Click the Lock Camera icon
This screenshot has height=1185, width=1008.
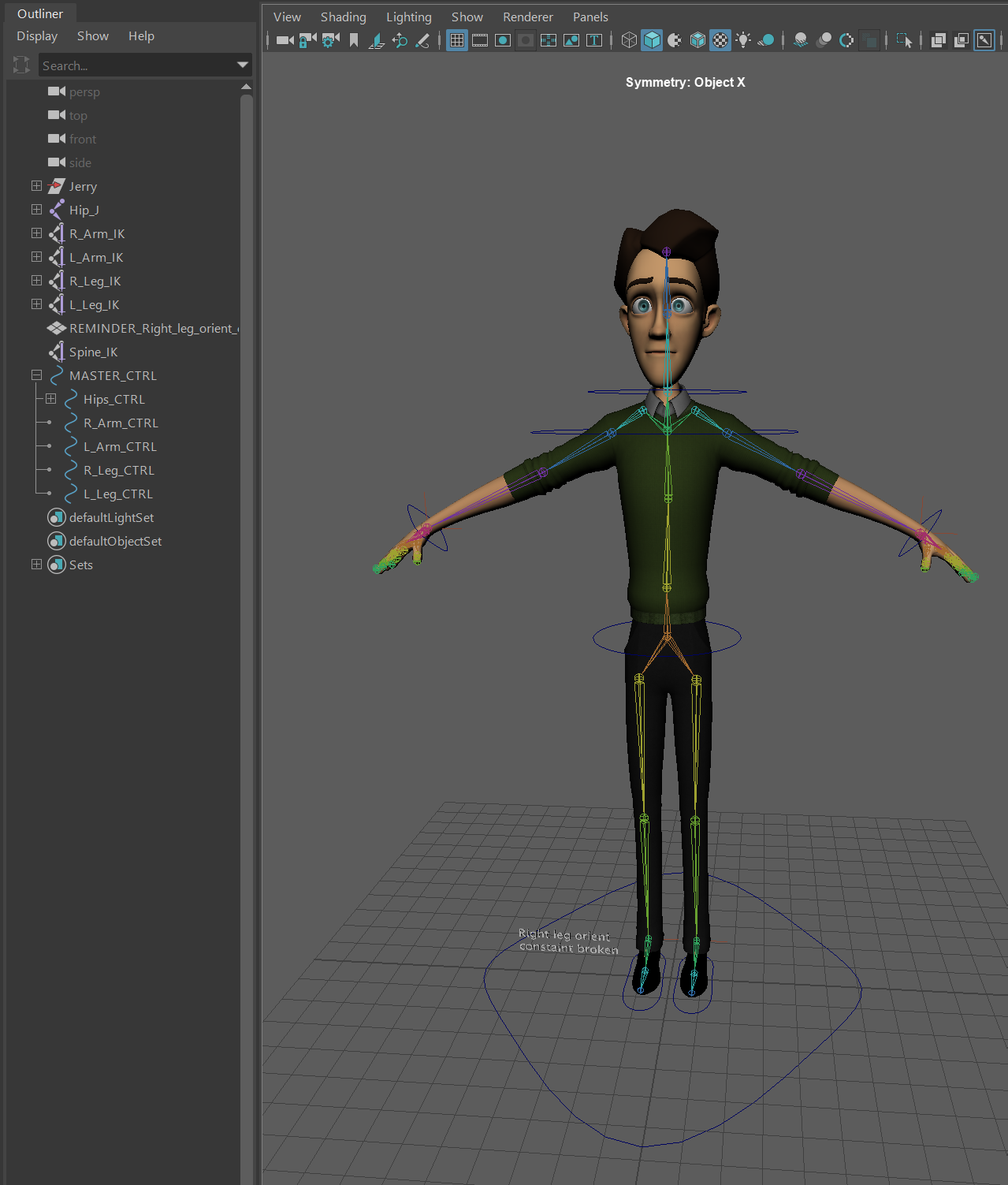tap(307, 40)
